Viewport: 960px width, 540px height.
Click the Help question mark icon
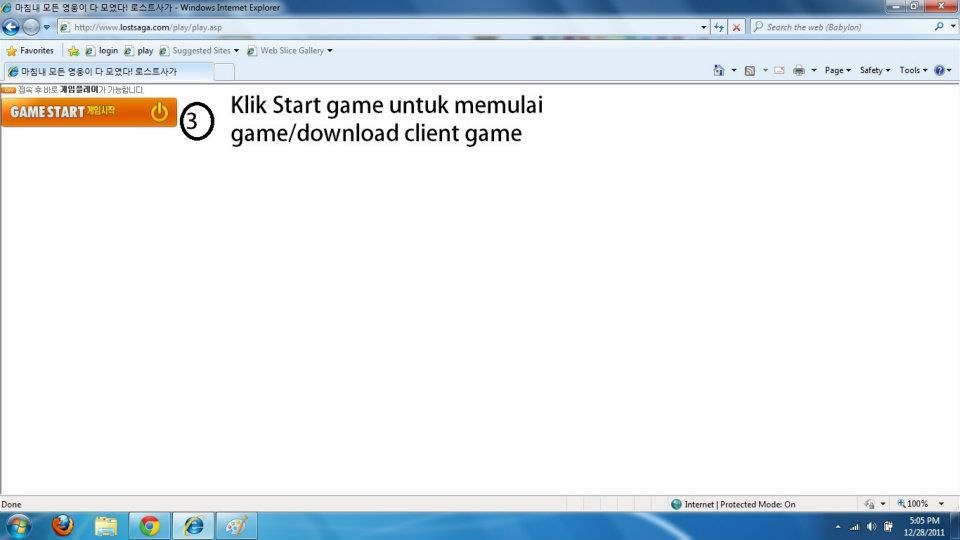[940, 70]
